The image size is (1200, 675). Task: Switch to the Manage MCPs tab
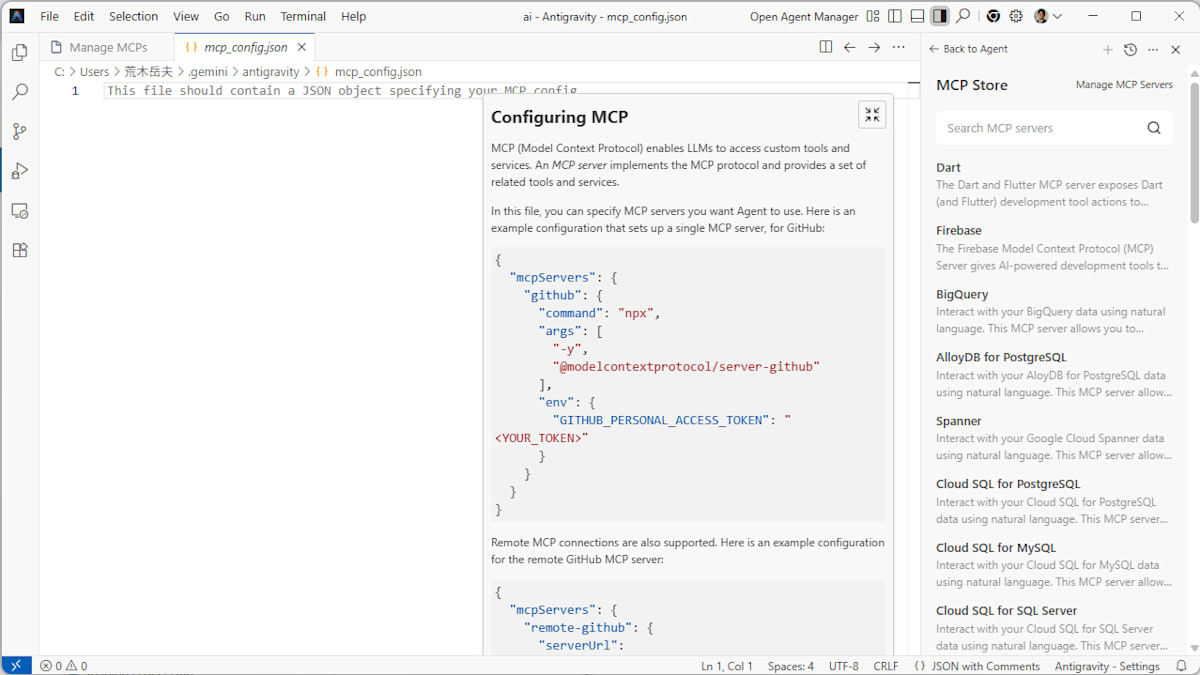tap(107, 47)
